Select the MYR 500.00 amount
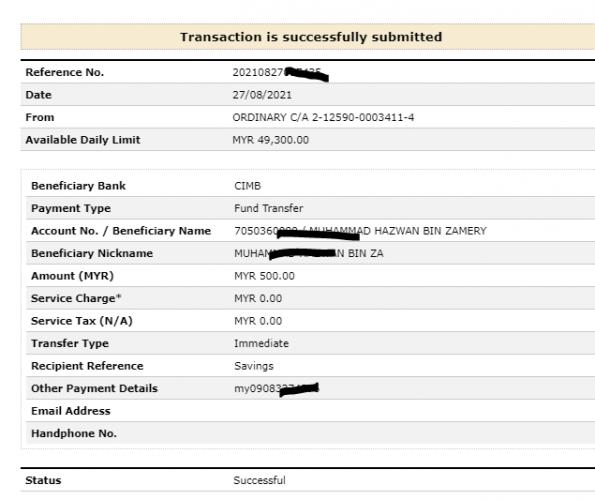This screenshot has width=595, height=500. [264, 276]
